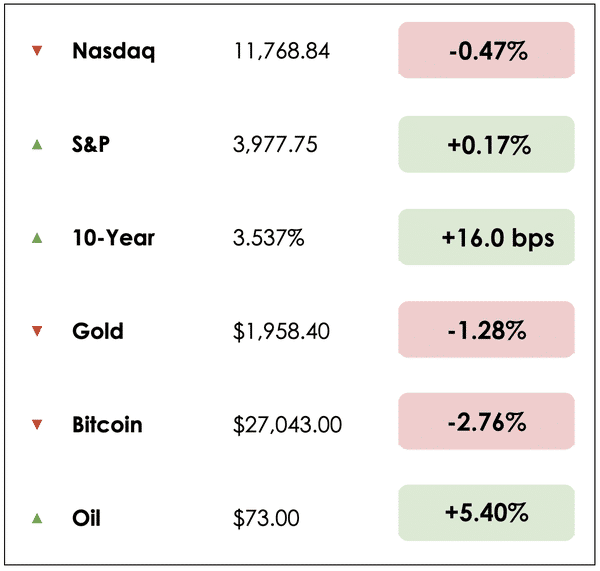The width and height of the screenshot is (600, 571).
Task: Click the red down arrow beside Nasdaq
Action: pos(37,51)
